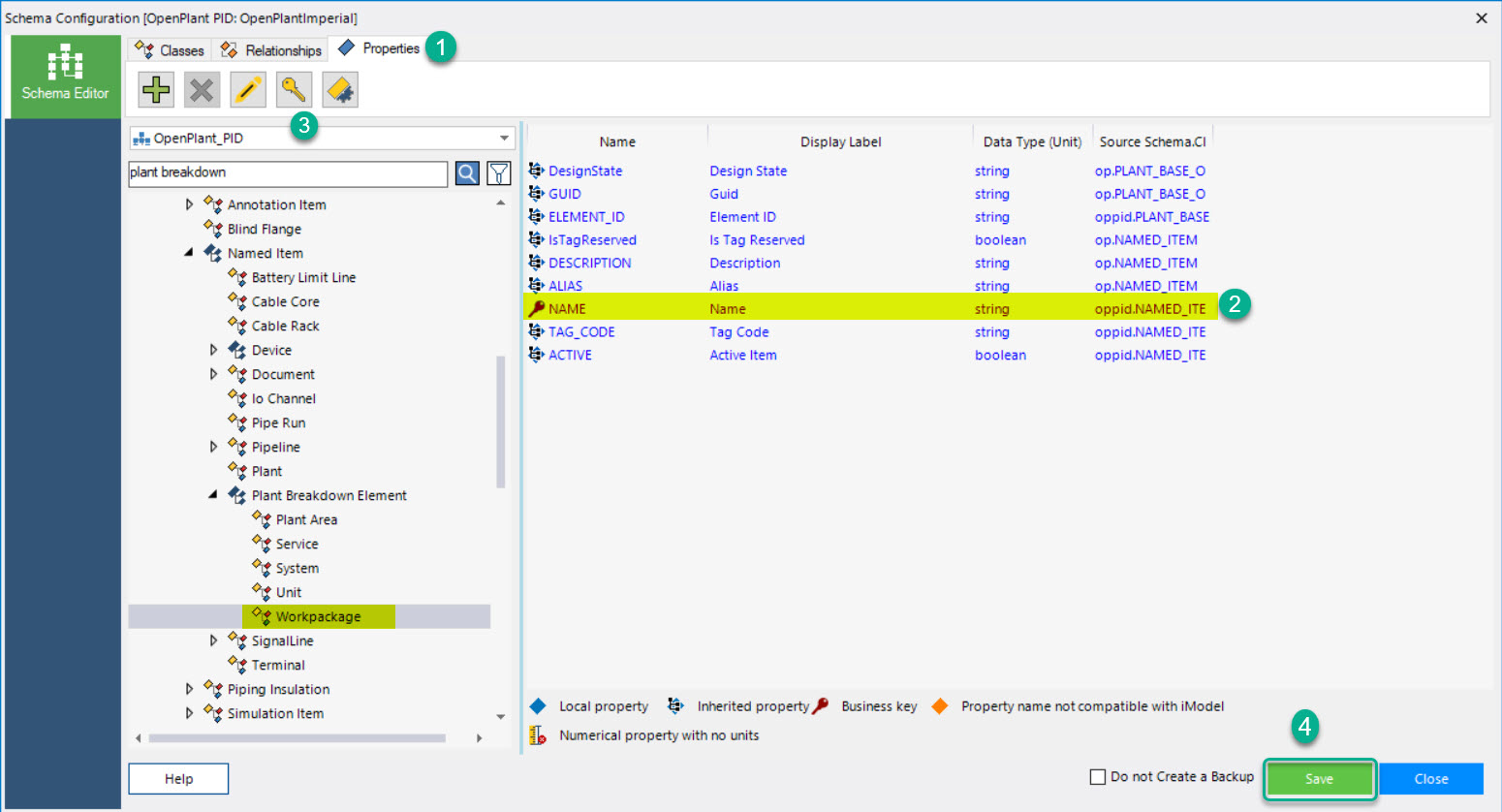This screenshot has height=812, width=1502.
Task: Click the GUID inherited property icon
Action: [x=536, y=194]
